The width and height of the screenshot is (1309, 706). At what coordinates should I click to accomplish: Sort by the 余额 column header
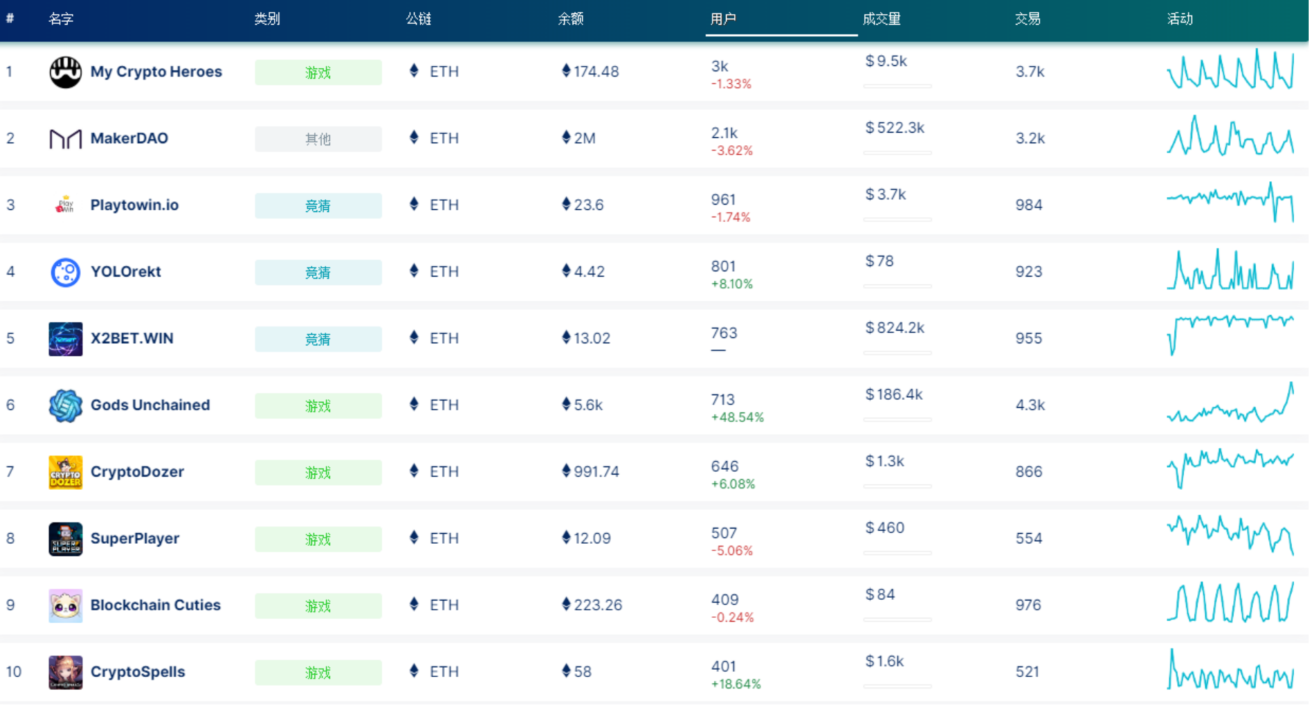tap(571, 19)
